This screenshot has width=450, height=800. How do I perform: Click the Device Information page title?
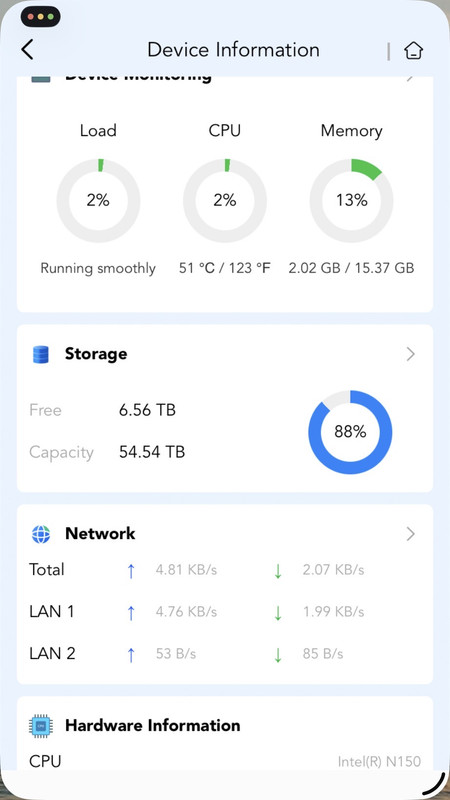coord(234,50)
